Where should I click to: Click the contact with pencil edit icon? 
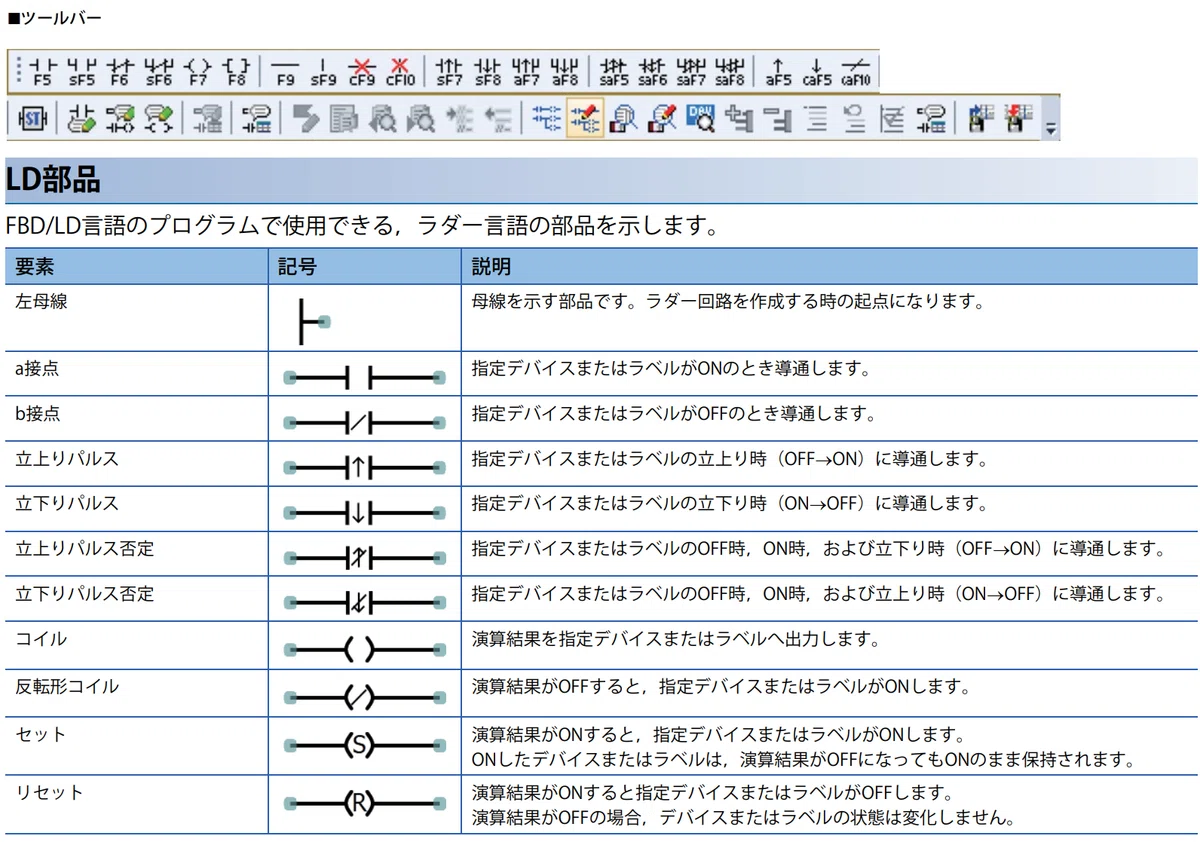point(84,119)
